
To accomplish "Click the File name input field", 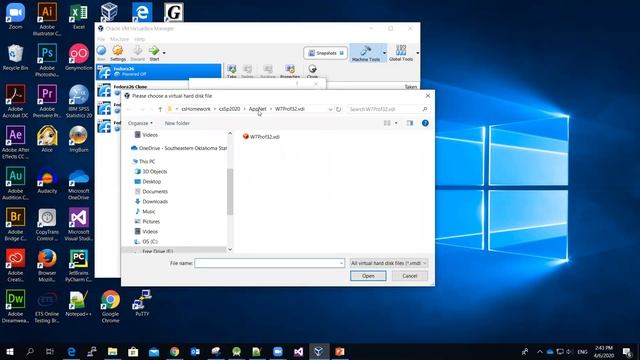I will tap(269, 263).
